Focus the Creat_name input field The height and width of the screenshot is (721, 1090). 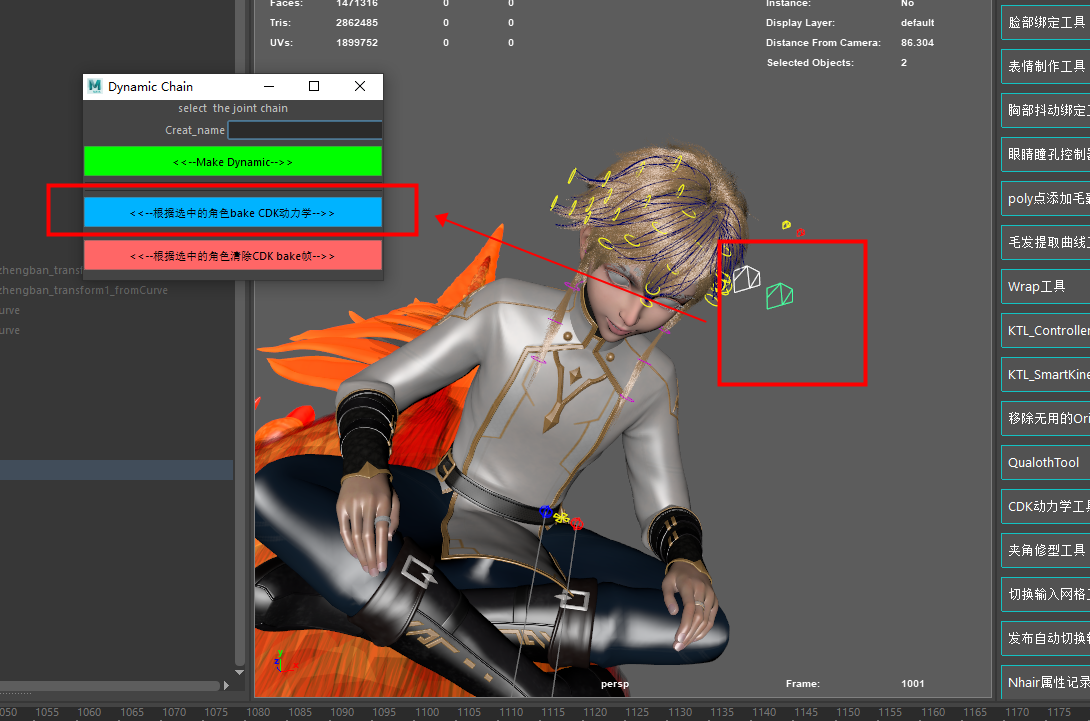tap(305, 130)
